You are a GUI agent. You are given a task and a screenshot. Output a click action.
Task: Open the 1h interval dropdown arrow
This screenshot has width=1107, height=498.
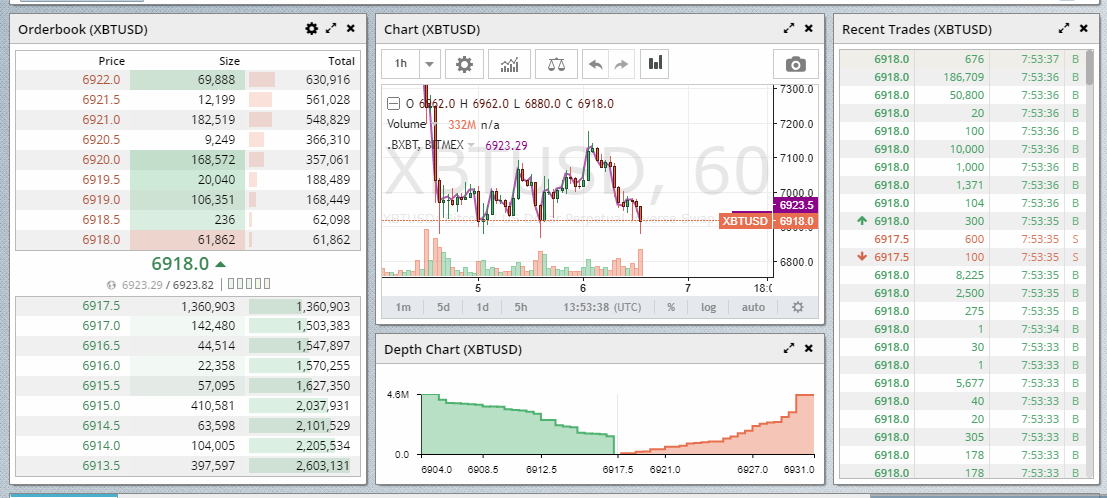point(429,64)
